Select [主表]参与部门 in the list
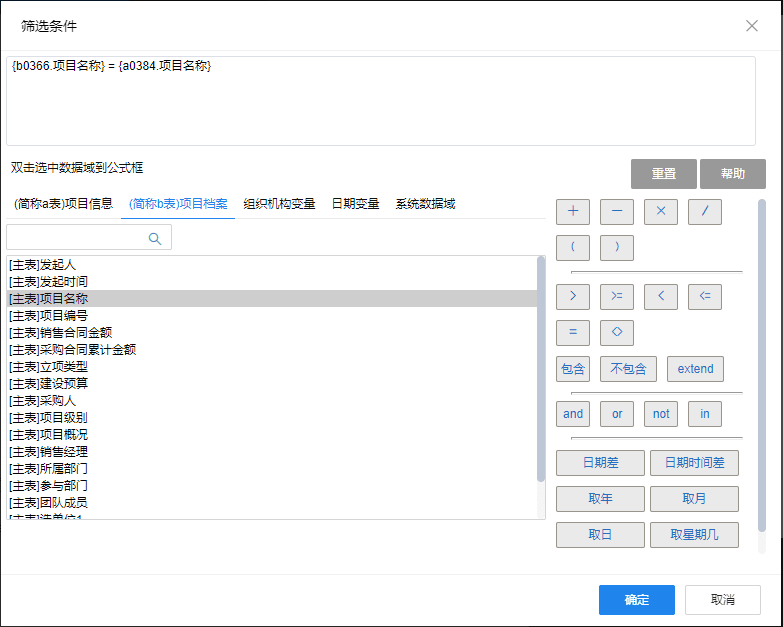The image size is (783, 627). point(272,485)
